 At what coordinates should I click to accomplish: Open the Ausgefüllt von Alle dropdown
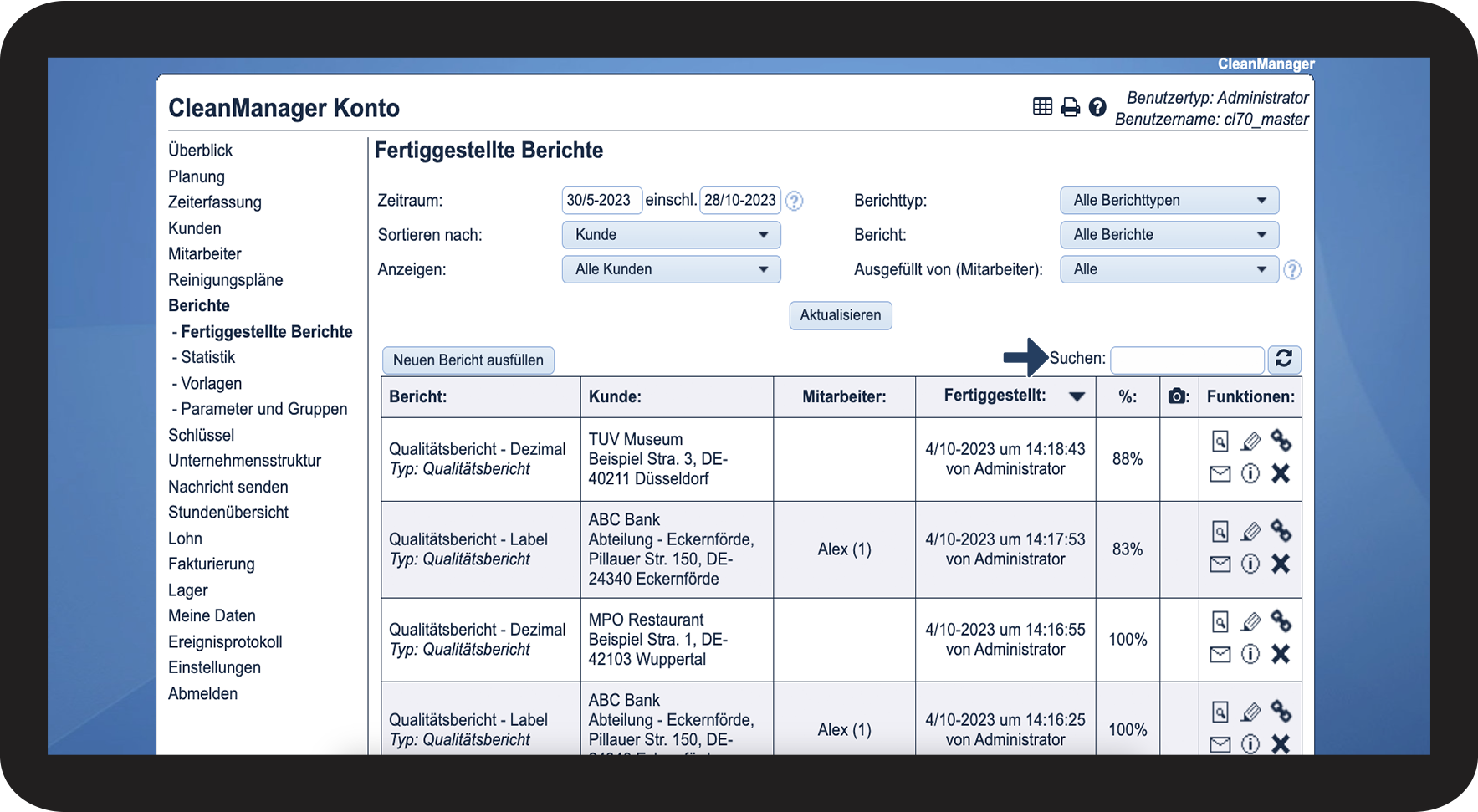tap(1169, 269)
